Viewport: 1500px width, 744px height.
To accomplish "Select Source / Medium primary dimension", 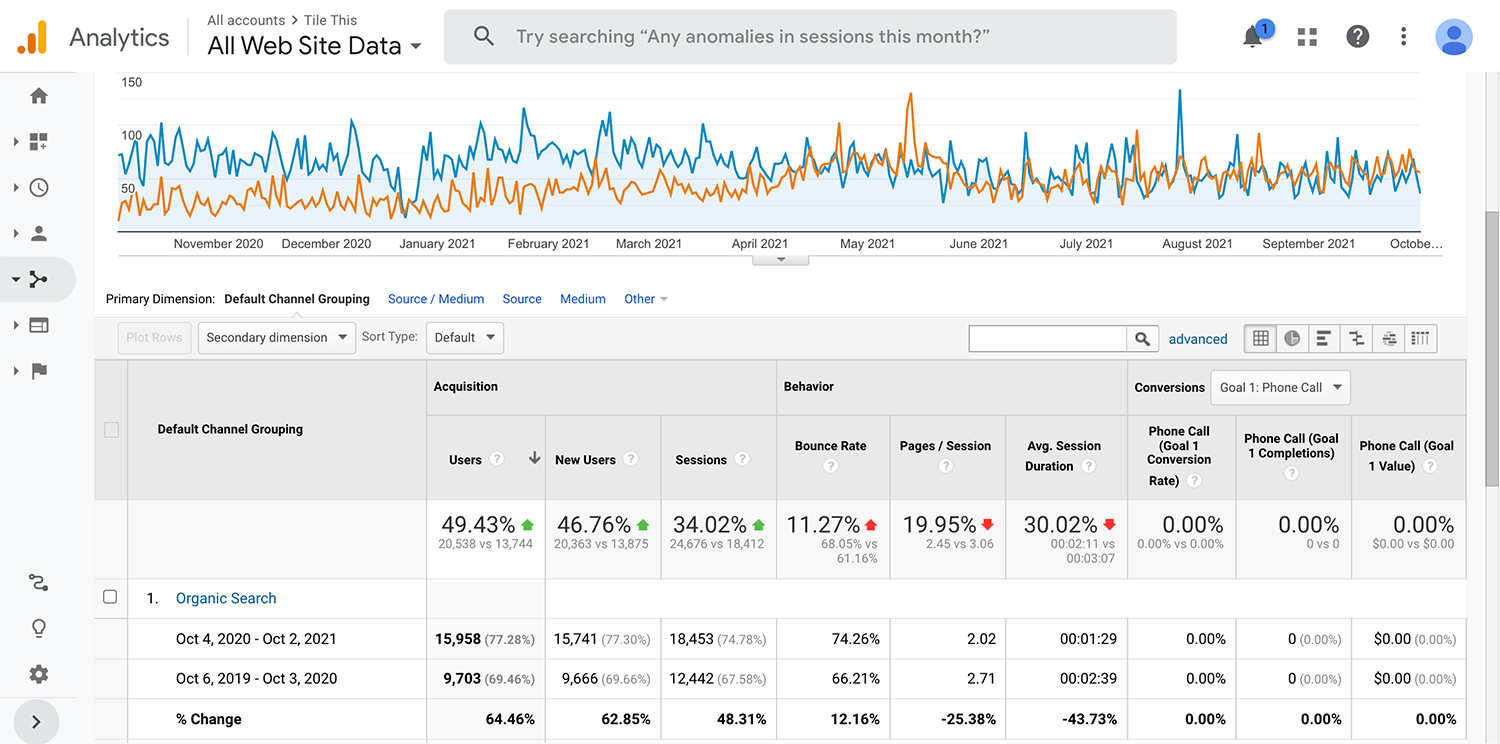I will click(436, 299).
